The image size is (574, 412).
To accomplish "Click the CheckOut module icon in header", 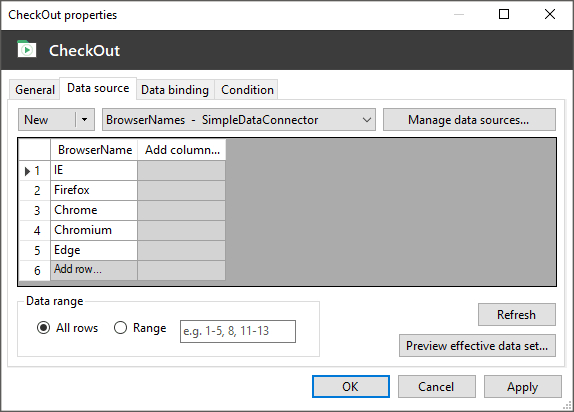I will (x=27, y=49).
